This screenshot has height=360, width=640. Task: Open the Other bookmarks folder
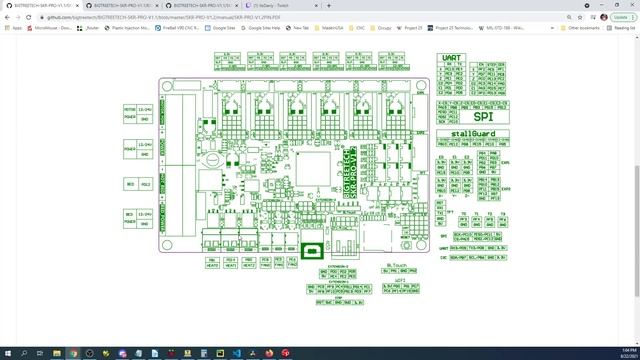coord(580,28)
